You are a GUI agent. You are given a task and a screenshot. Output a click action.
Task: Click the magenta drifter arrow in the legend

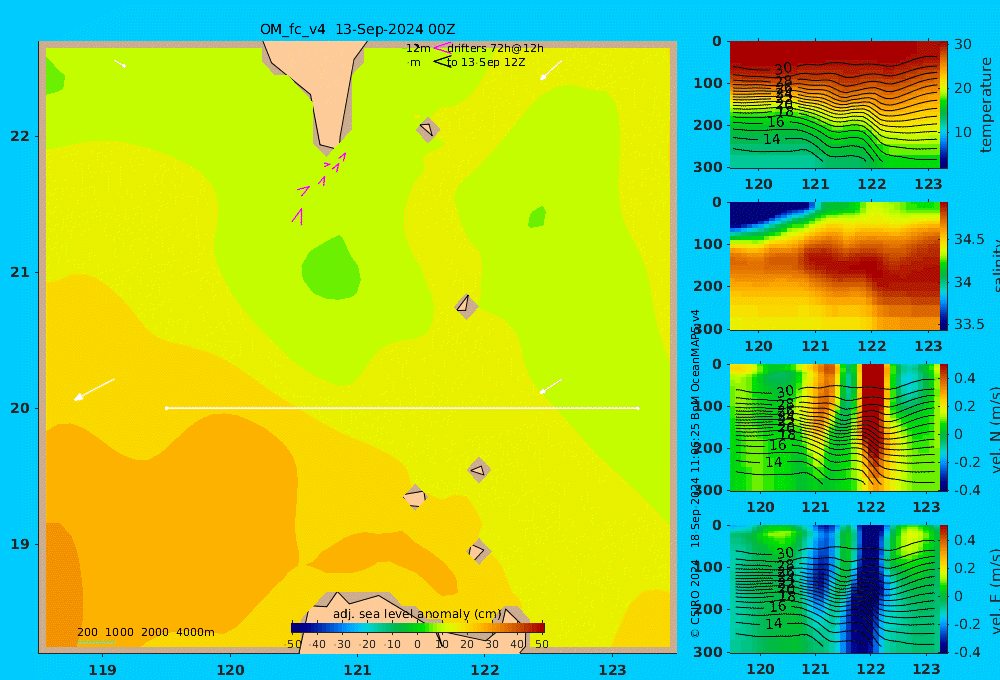[441, 47]
